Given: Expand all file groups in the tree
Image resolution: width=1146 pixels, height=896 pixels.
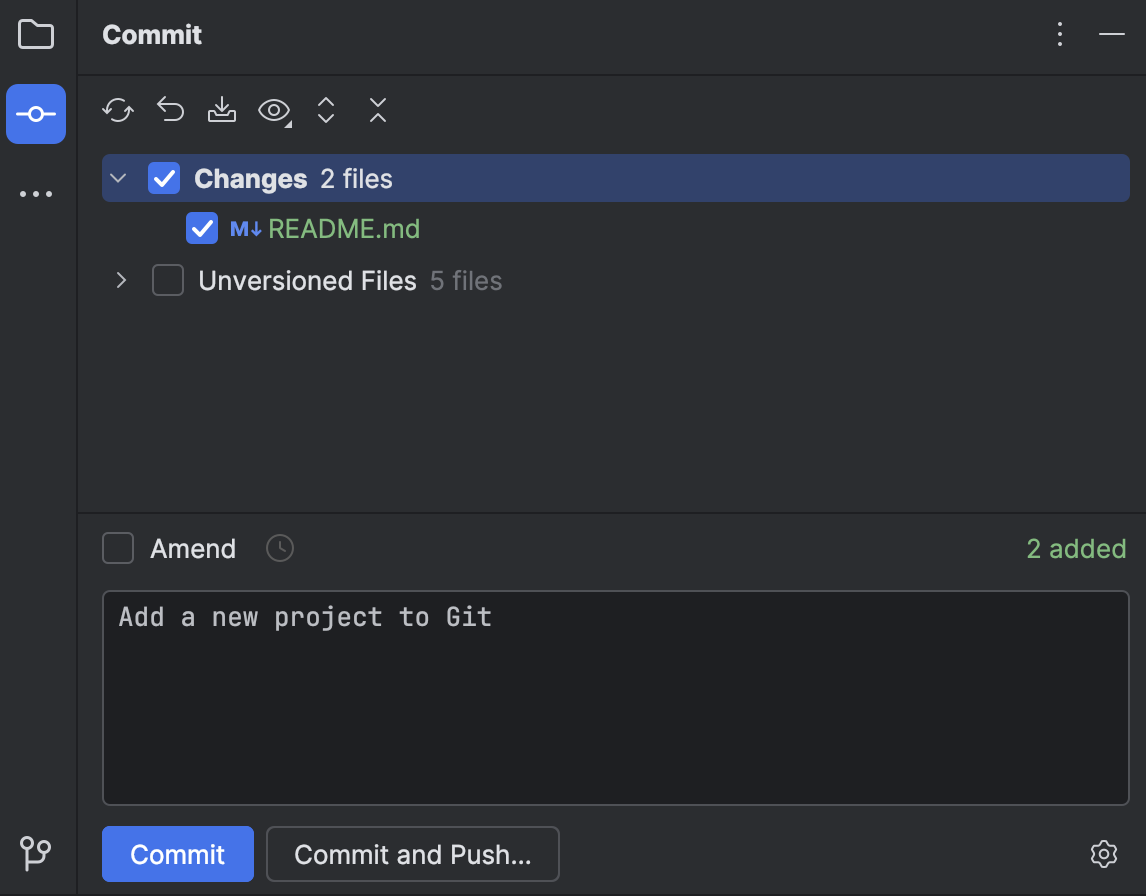Looking at the screenshot, I should [325, 111].
